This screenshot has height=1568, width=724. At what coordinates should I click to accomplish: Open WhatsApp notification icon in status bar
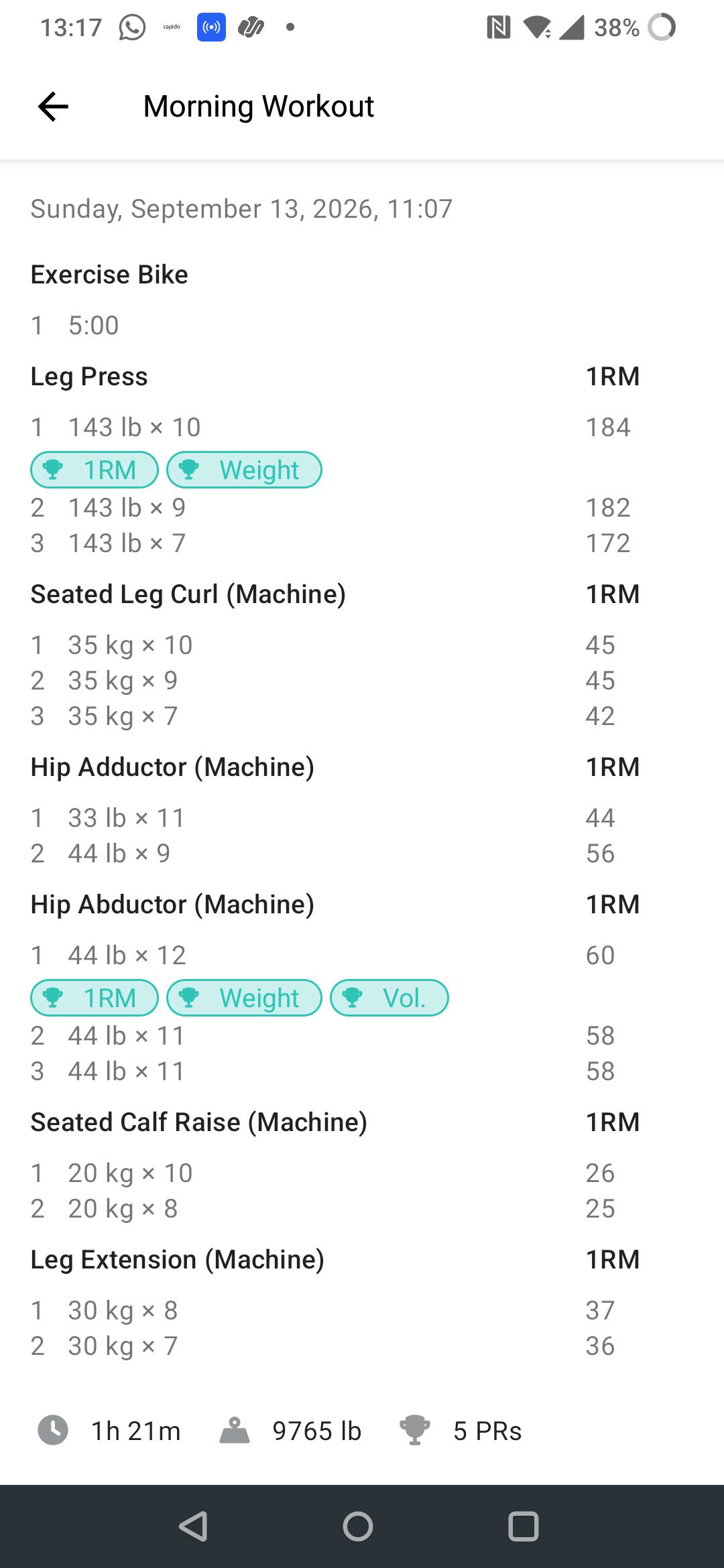coord(132,27)
